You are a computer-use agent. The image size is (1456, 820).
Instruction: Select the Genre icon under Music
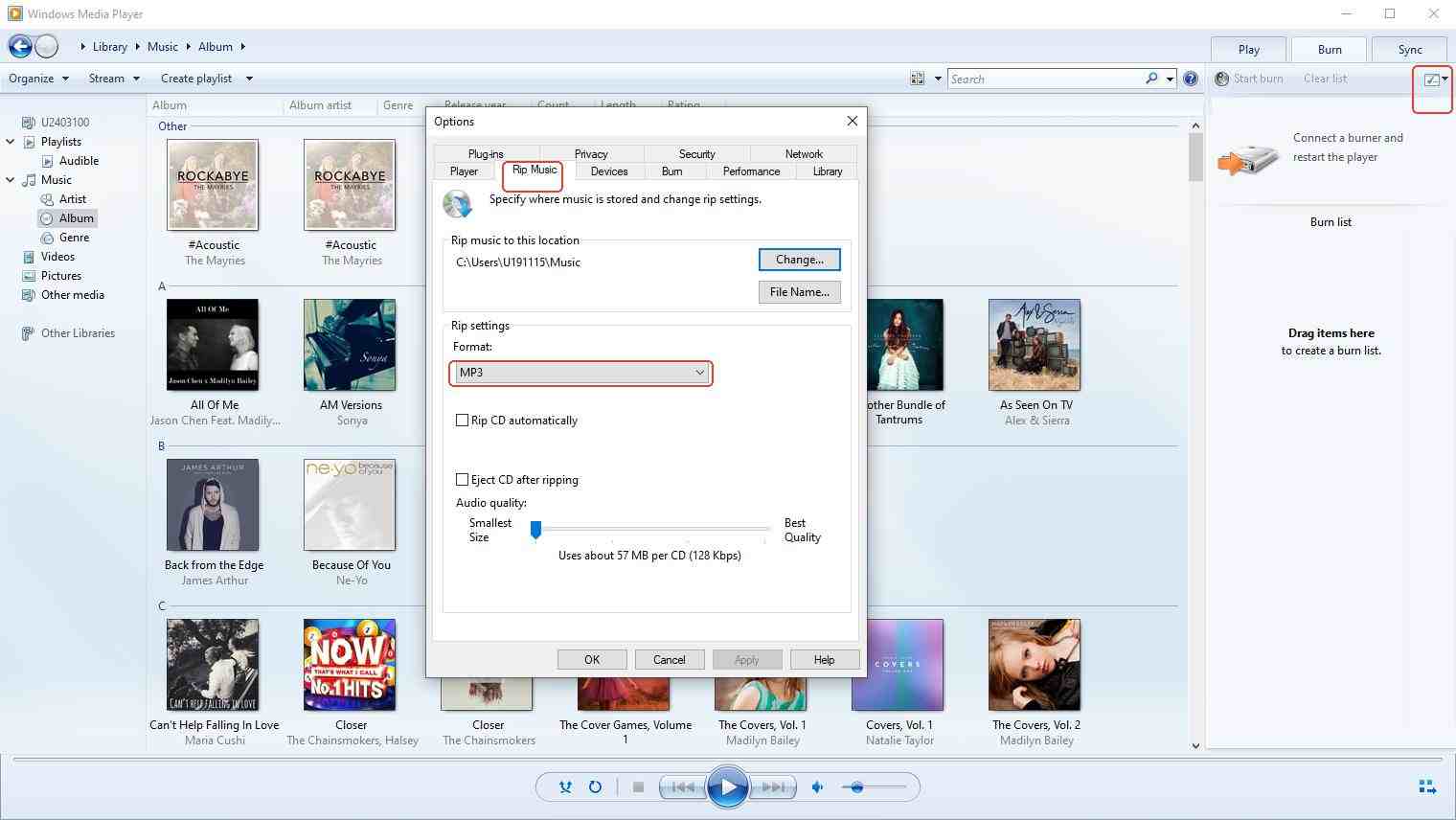click(x=47, y=238)
